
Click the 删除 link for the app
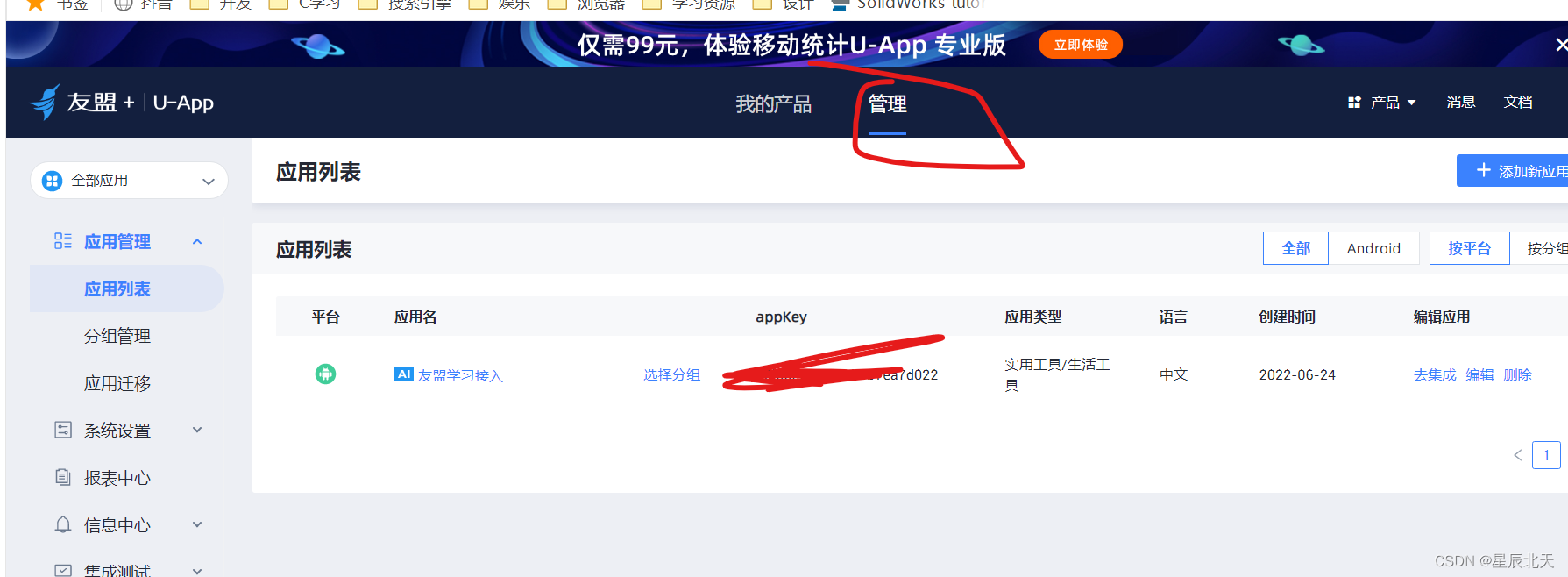click(1517, 374)
